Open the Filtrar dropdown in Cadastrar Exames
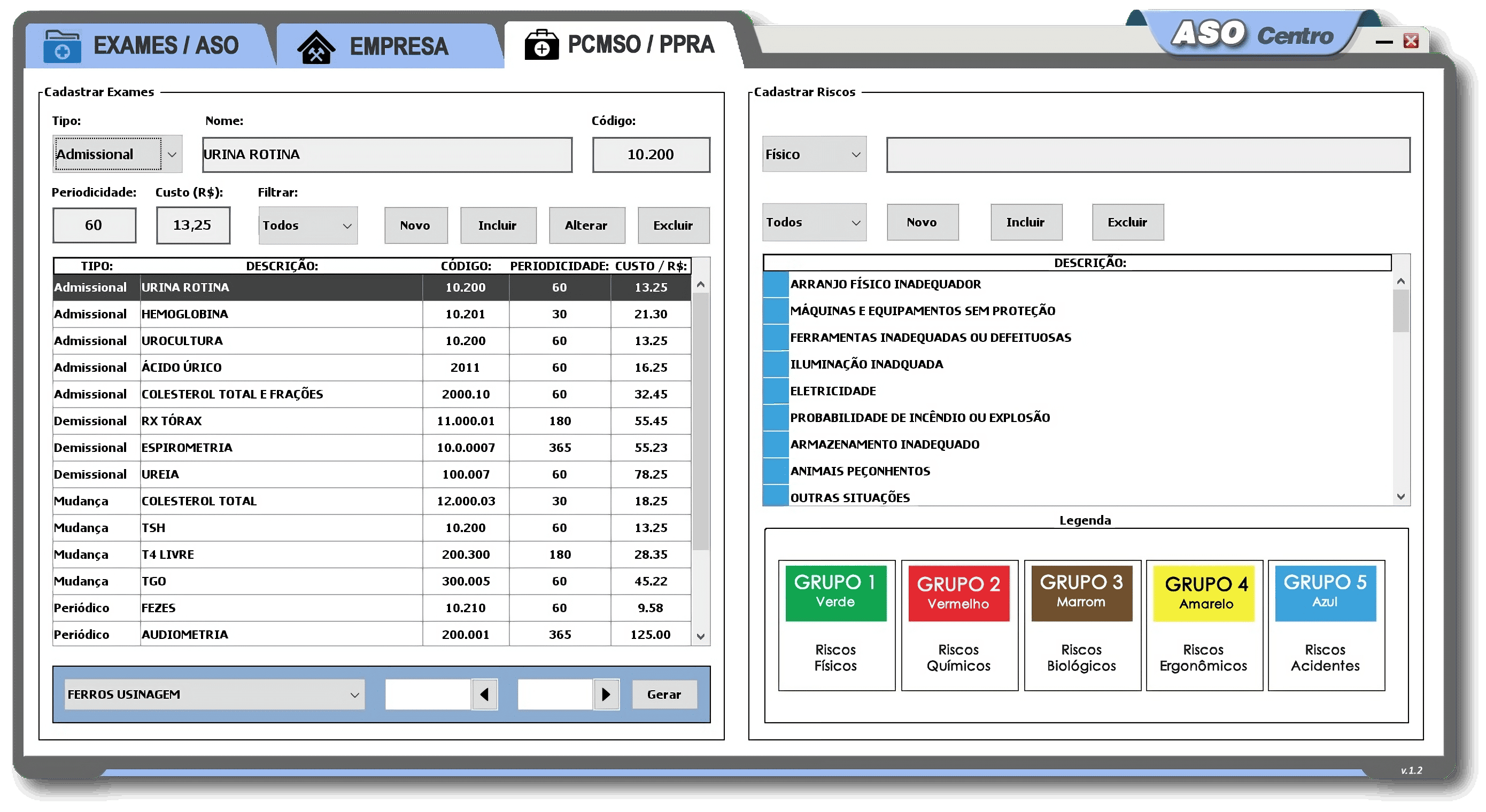 click(x=308, y=225)
